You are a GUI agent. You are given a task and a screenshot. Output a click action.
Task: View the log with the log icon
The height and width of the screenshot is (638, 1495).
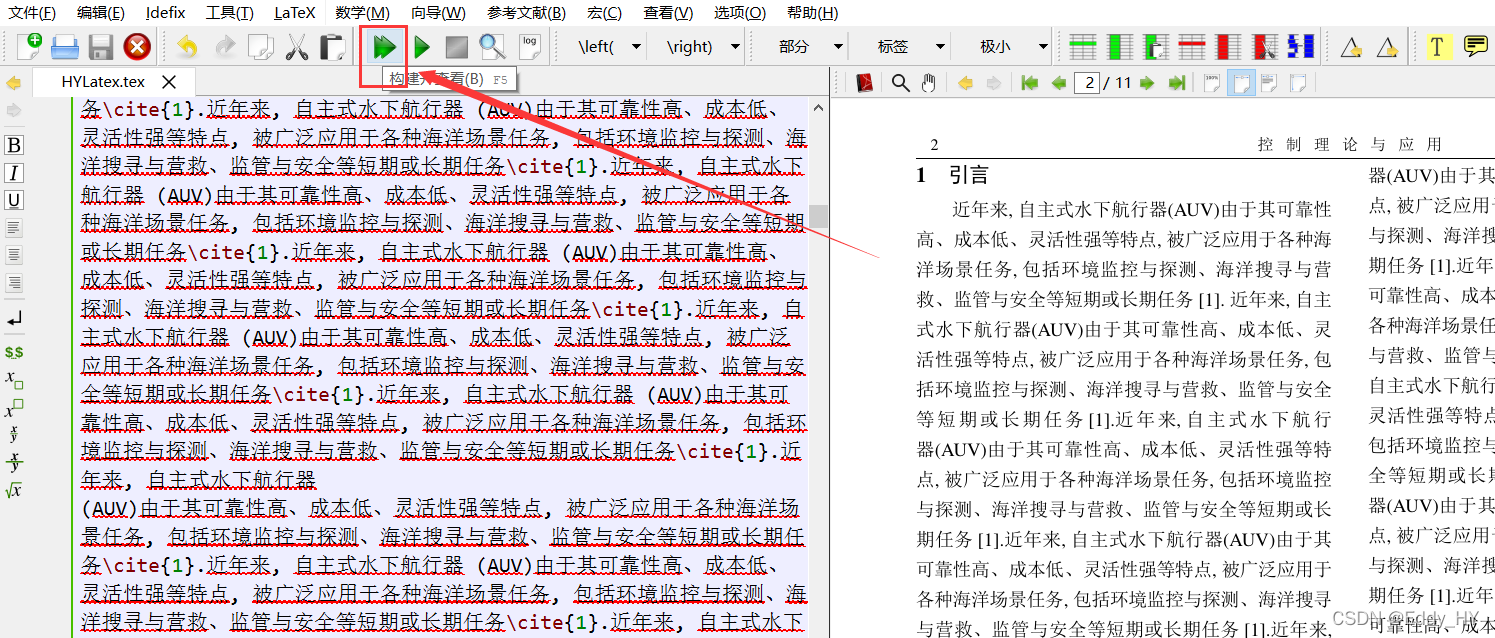[x=529, y=46]
